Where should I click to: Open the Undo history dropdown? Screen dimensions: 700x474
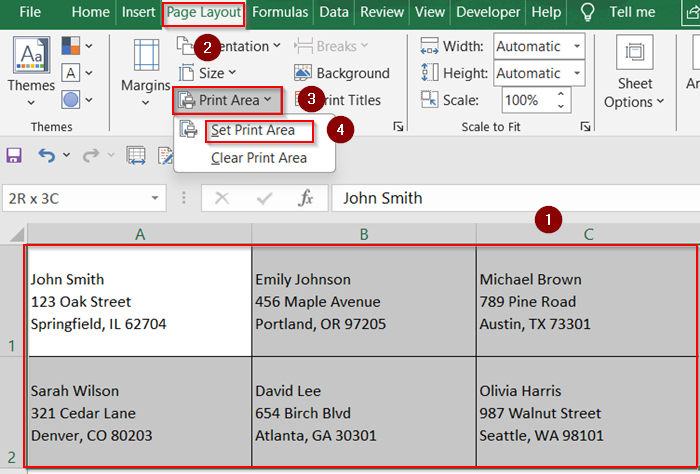pos(66,155)
